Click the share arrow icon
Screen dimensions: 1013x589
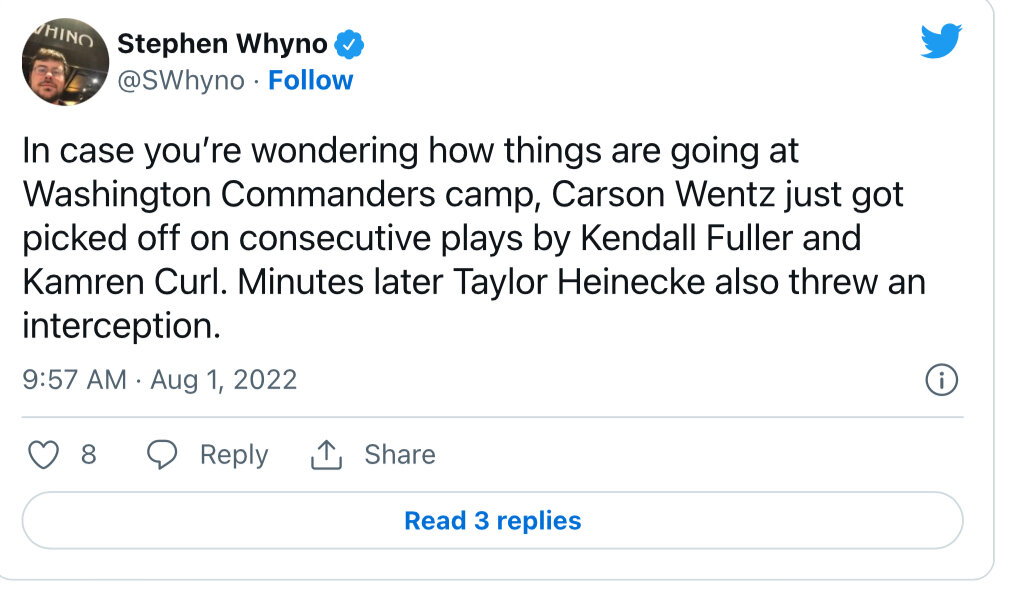326,455
